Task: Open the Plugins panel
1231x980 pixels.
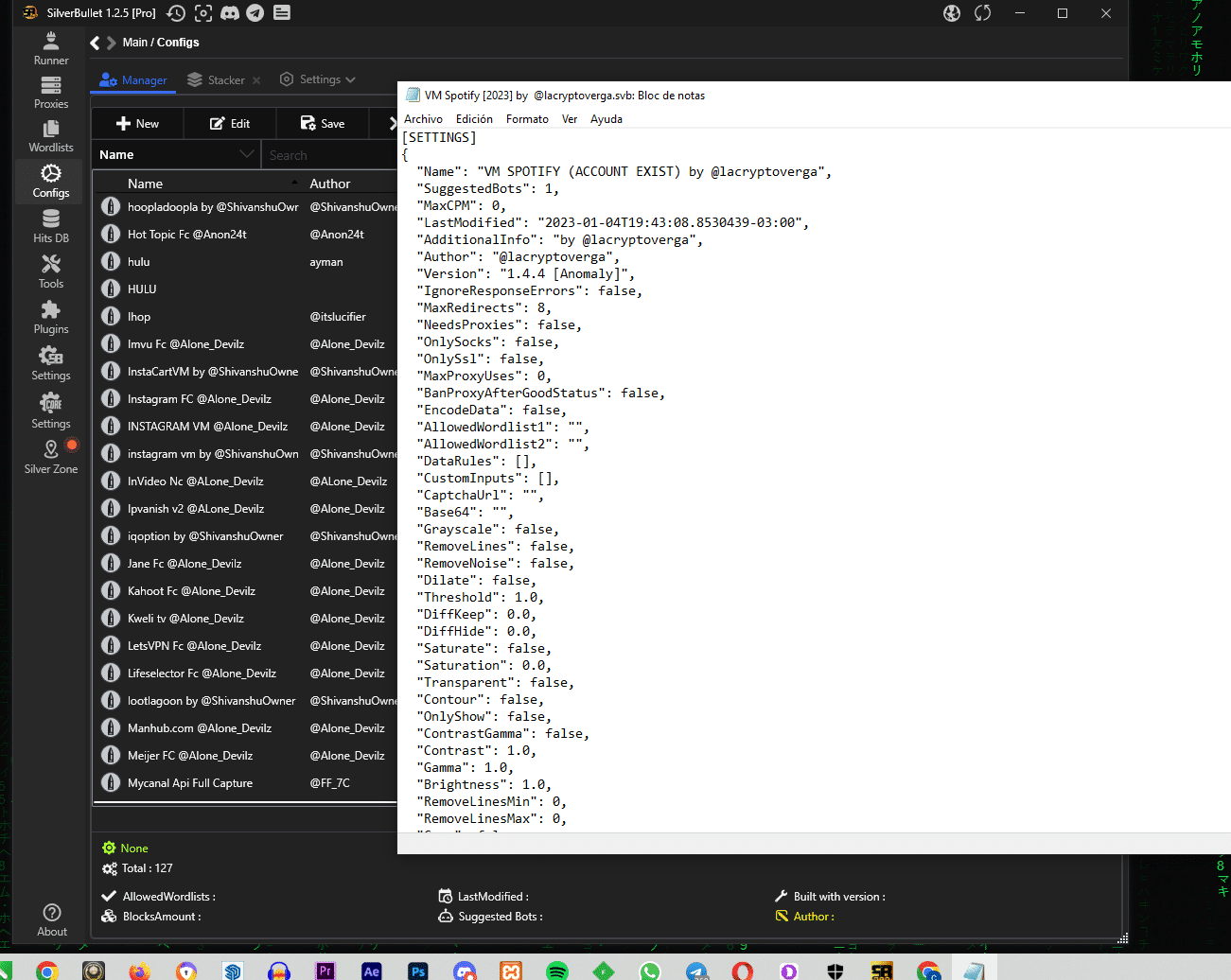Action: tap(51, 318)
